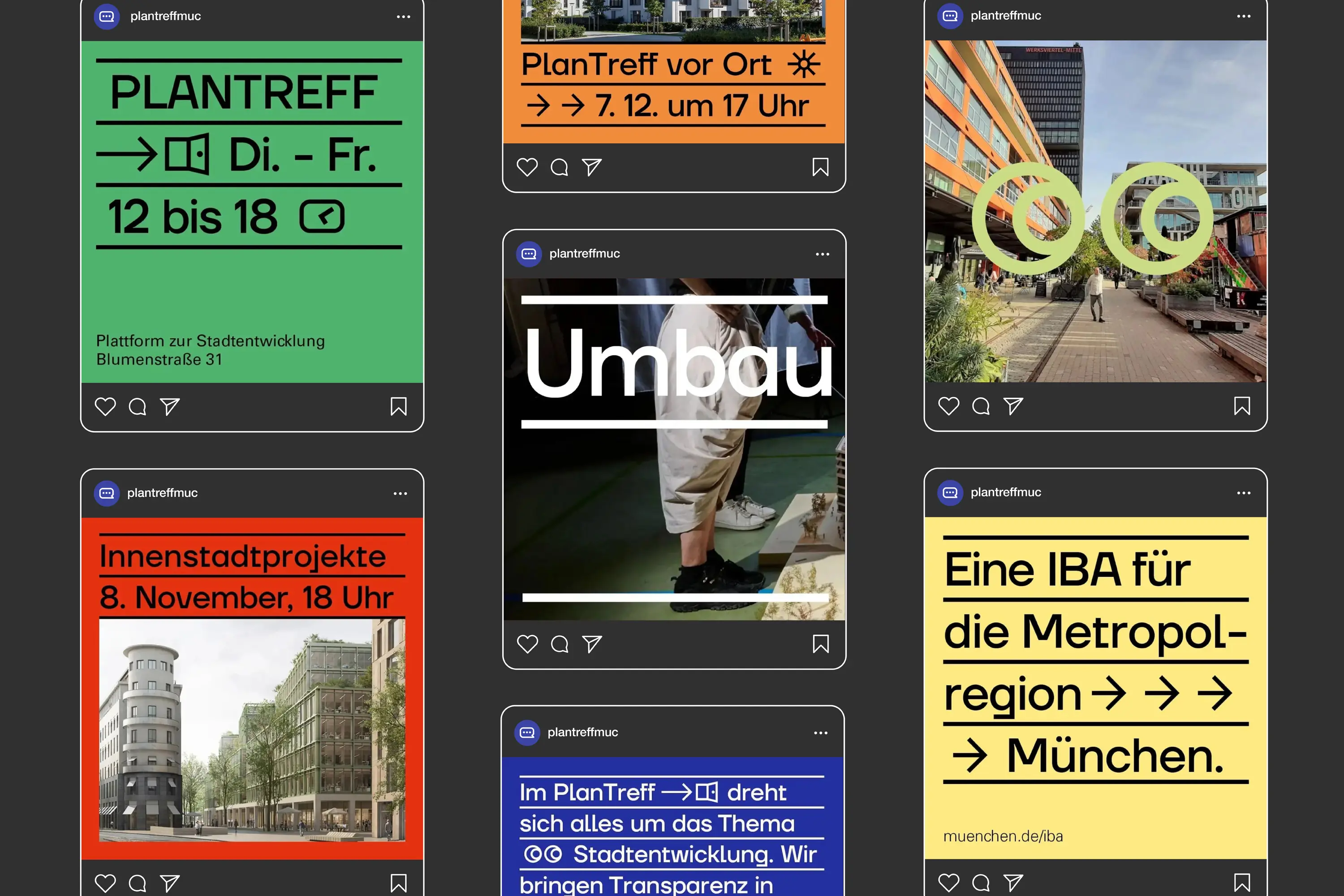Image resolution: width=1344 pixels, height=896 pixels.
Task: Bookmark the Werksviertel street photo post
Action: point(1242,406)
